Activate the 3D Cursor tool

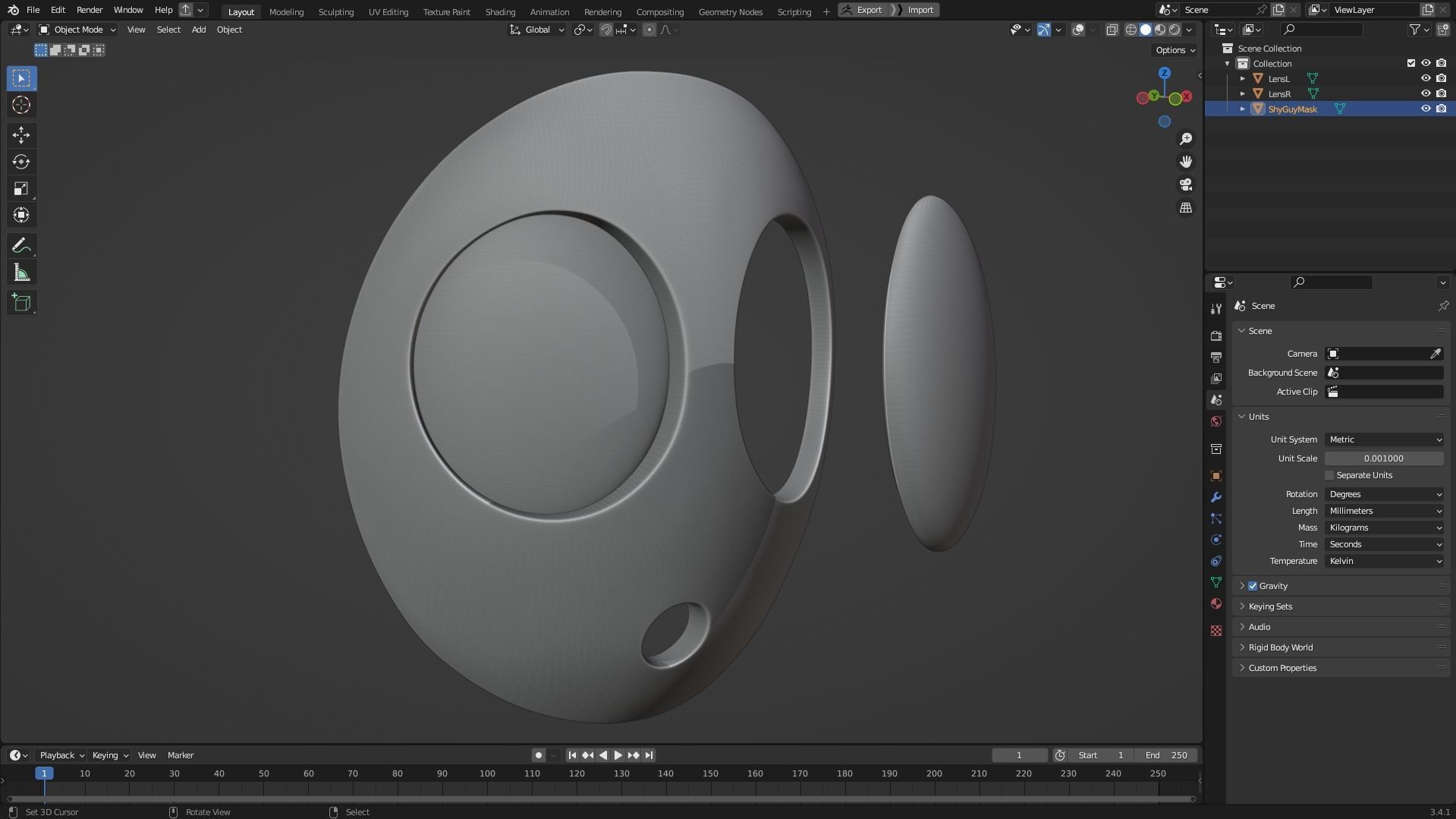pos(21,105)
